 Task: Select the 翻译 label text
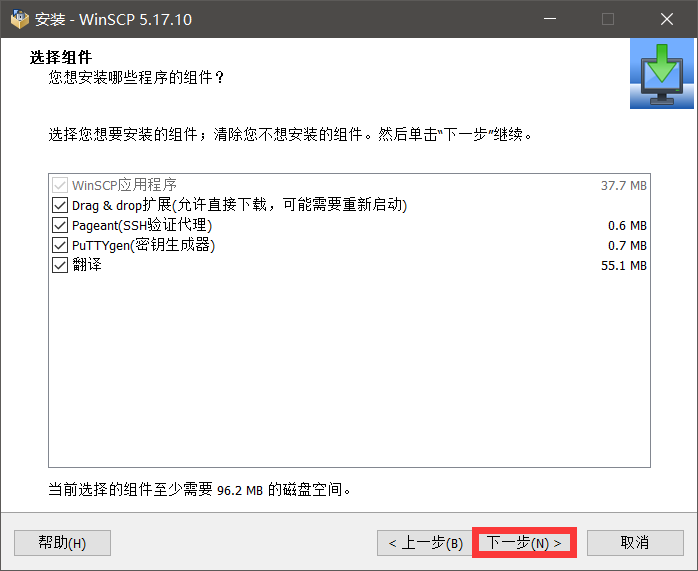point(87,265)
